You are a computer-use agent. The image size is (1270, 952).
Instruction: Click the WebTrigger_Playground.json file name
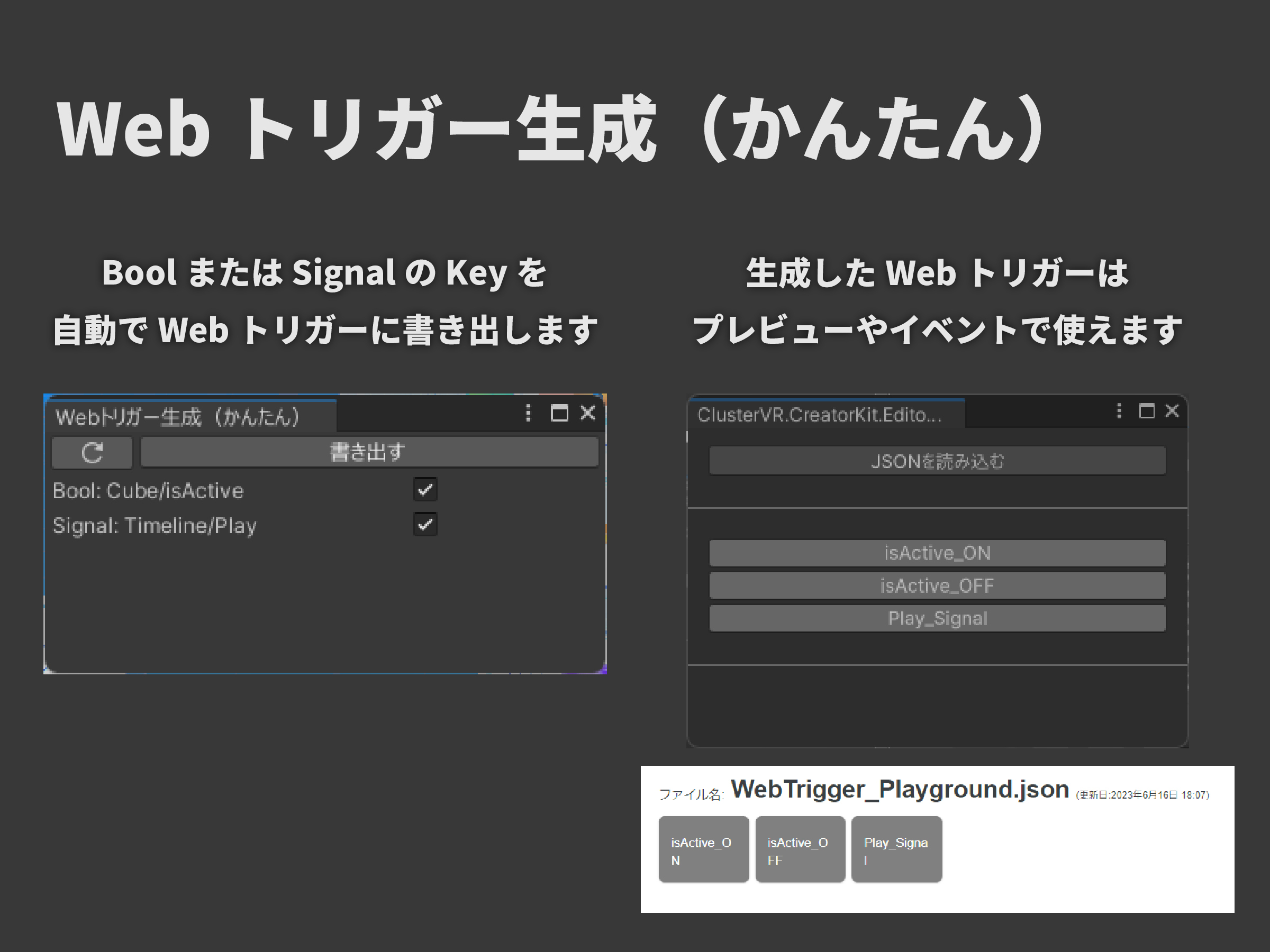tap(899, 790)
